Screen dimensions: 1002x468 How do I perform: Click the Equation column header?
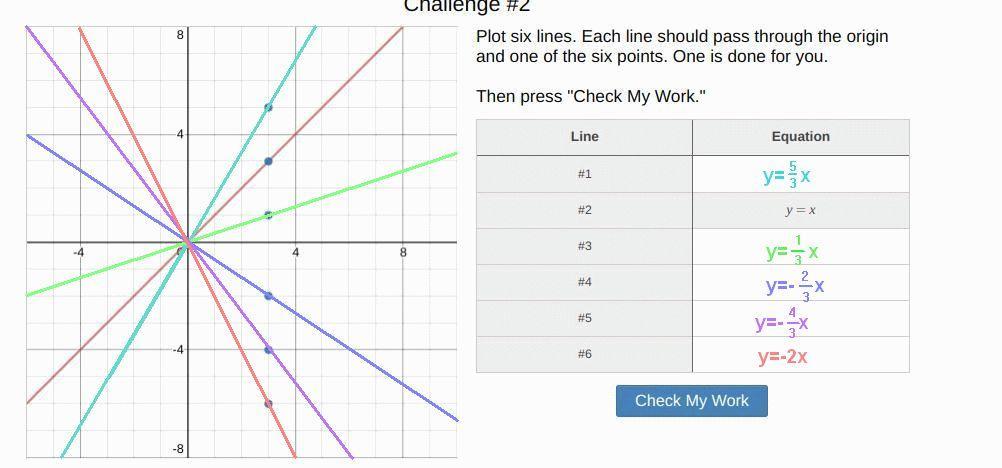point(800,137)
